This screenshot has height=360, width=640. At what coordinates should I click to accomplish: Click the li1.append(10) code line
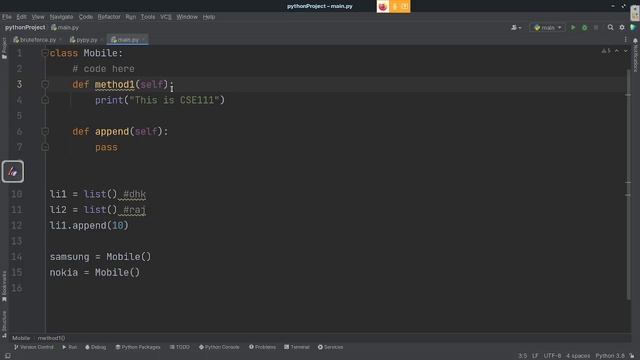(89, 225)
